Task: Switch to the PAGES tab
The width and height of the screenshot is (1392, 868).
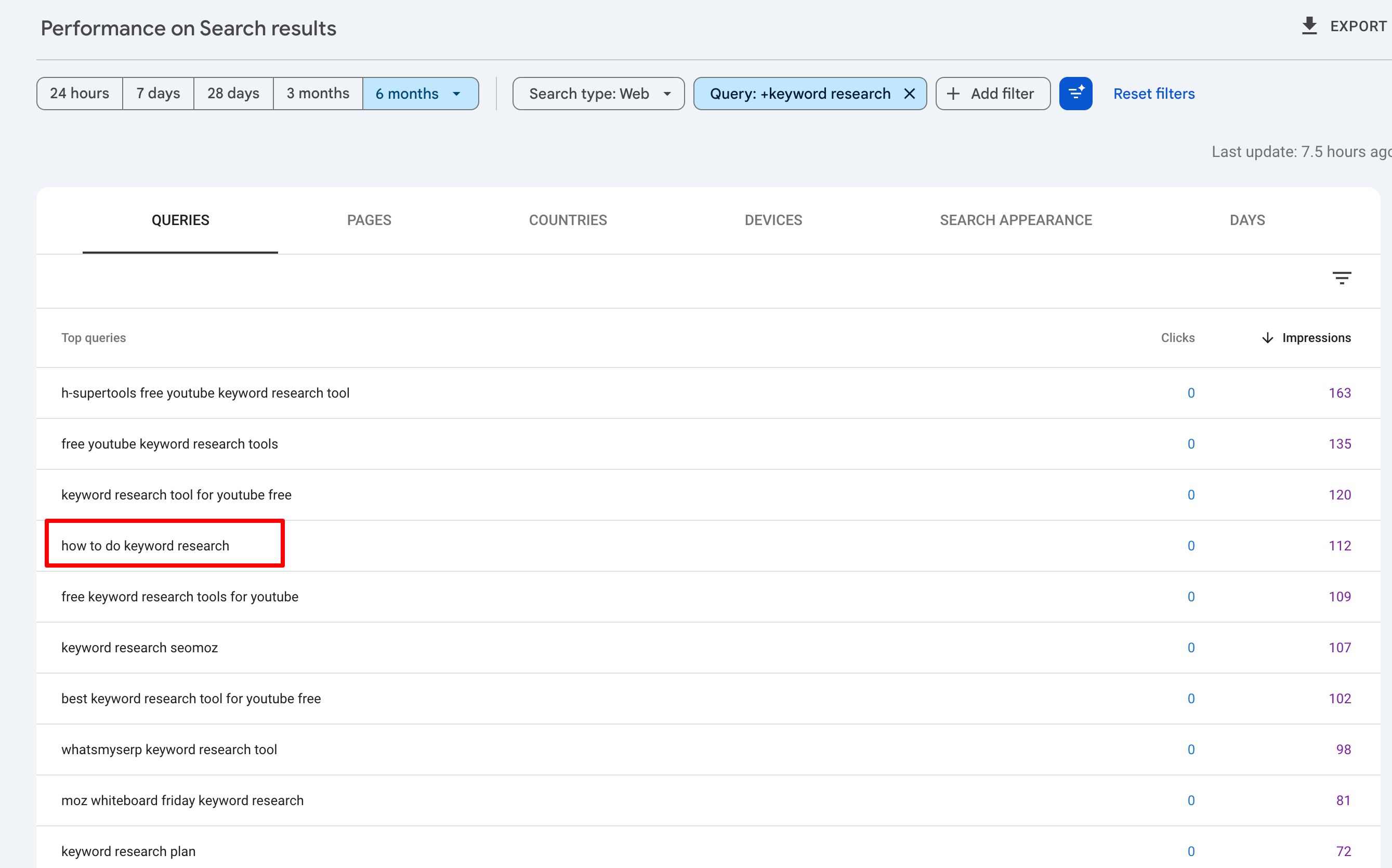Action: [369, 220]
